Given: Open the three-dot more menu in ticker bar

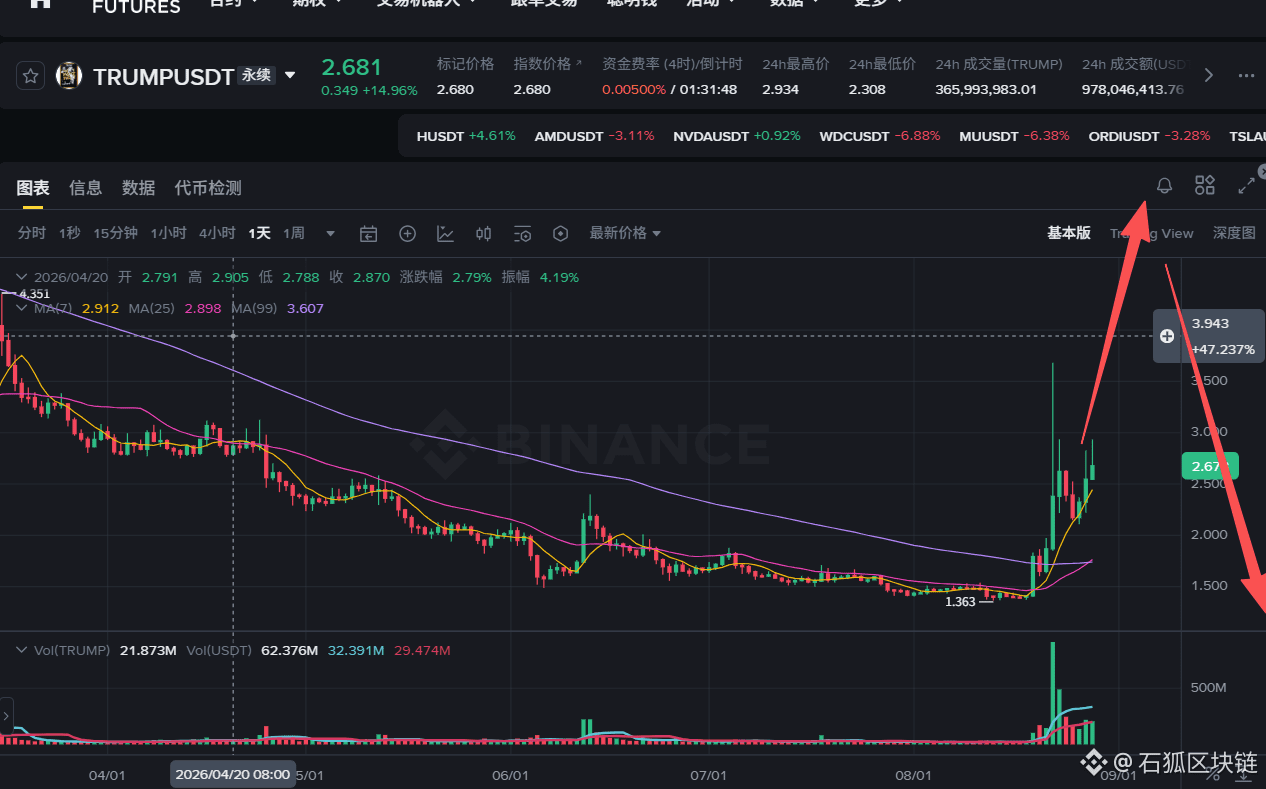Looking at the screenshot, I should [x=1246, y=75].
